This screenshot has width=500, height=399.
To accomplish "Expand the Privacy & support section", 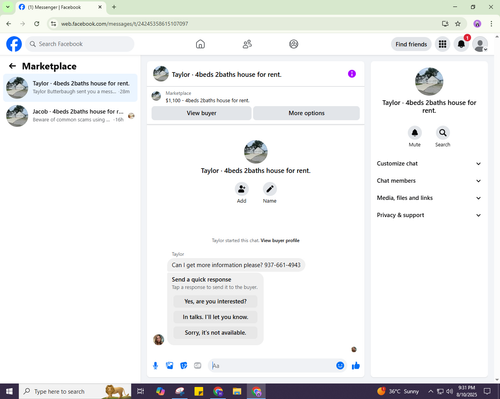I will 429,215.
